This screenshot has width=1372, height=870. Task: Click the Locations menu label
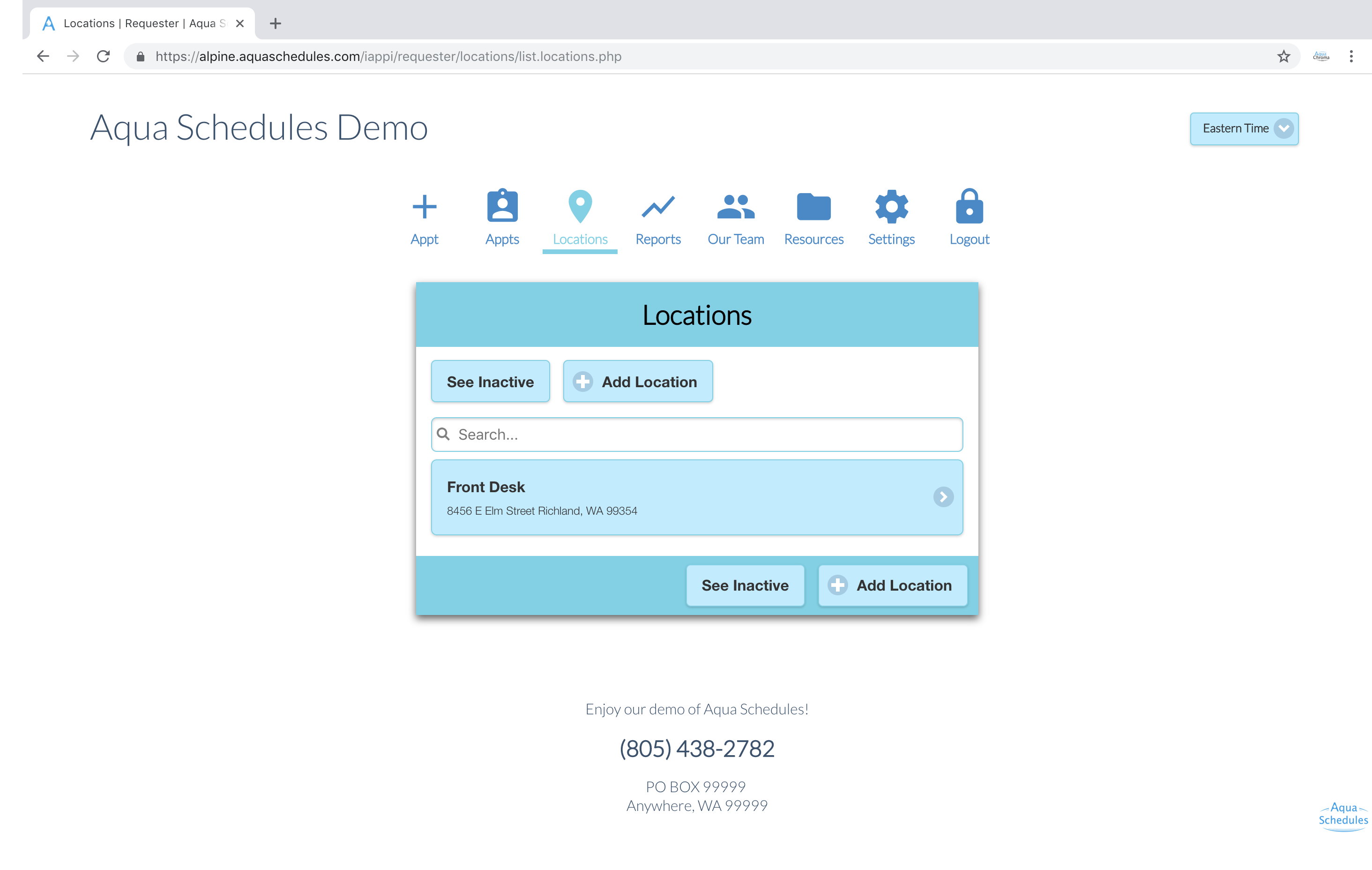580,240
